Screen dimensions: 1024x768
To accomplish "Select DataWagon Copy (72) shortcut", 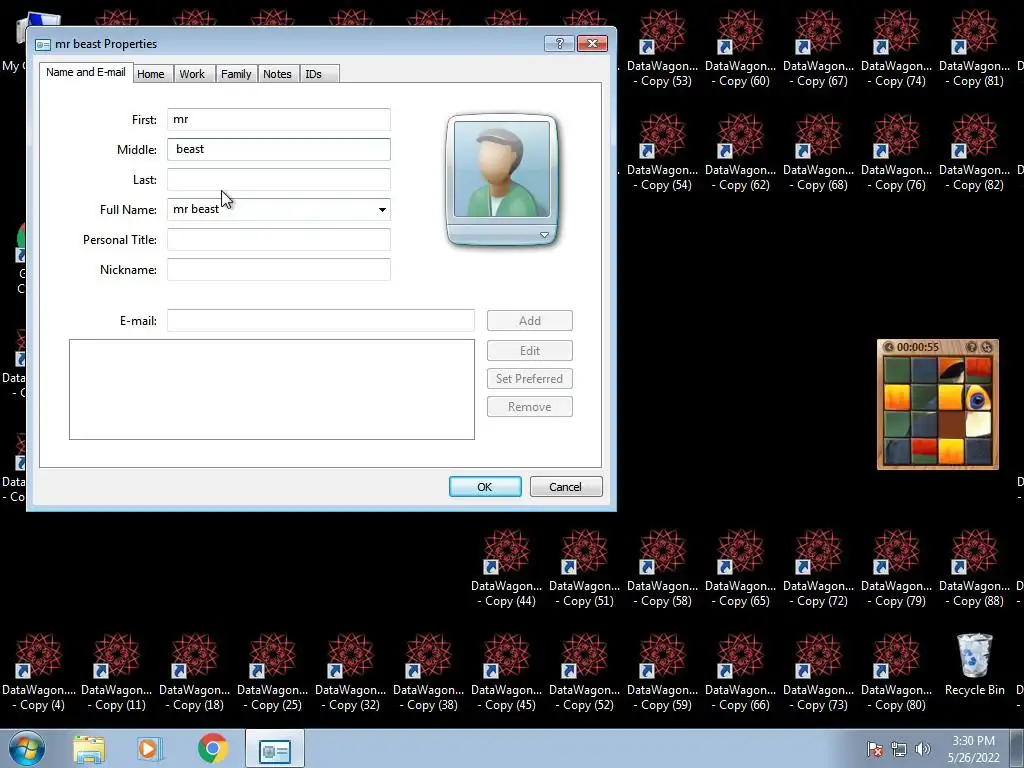I will [818, 569].
